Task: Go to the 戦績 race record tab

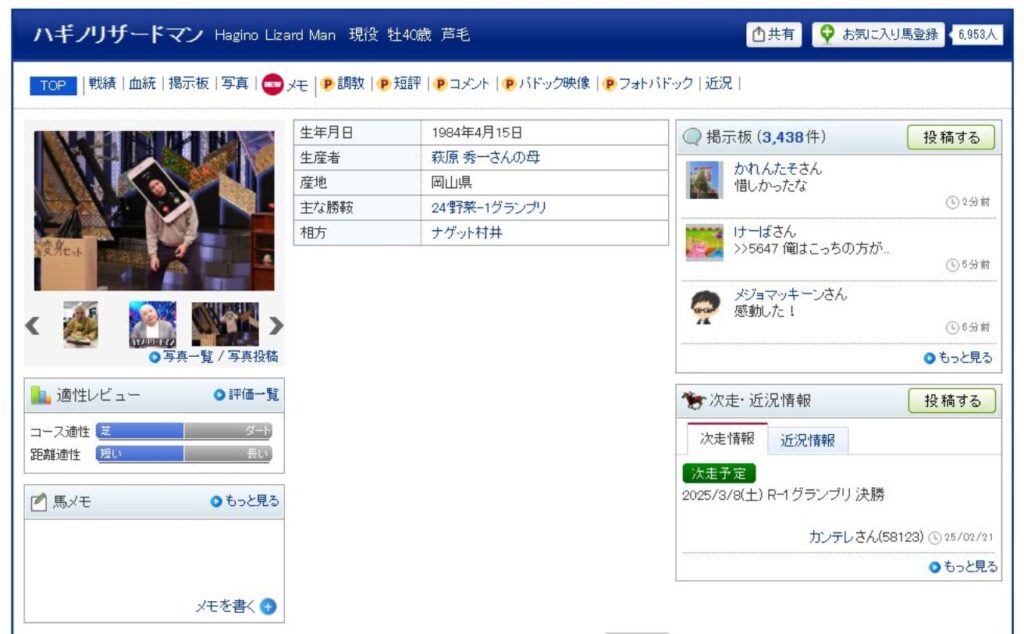Action: pyautogui.click(x=102, y=84)
